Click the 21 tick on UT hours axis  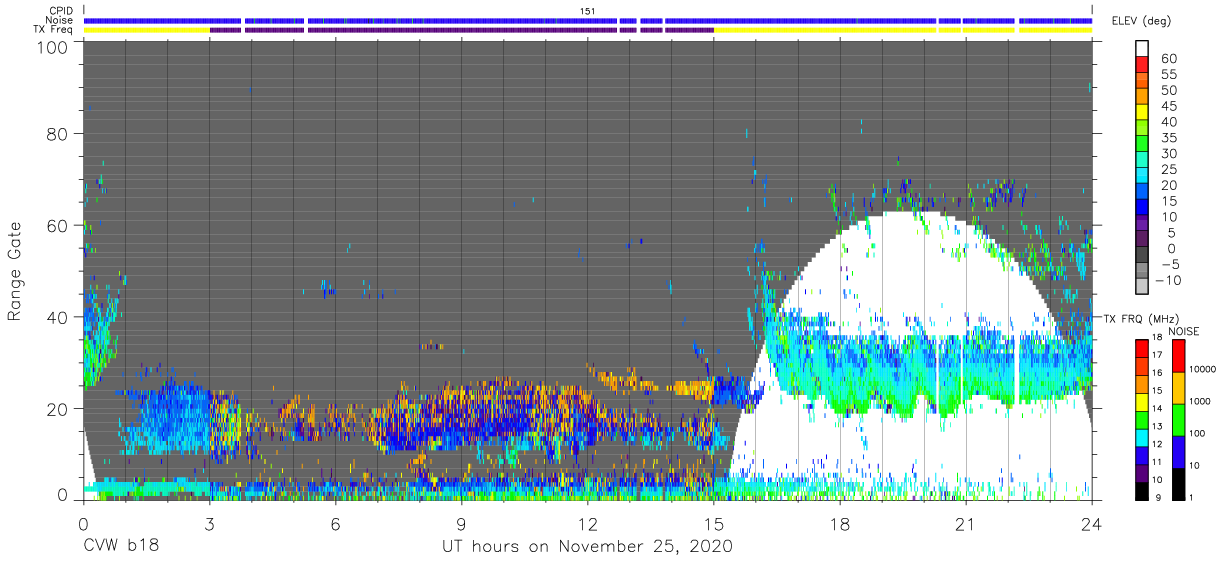pyautogui.click(x=966, y=524)
